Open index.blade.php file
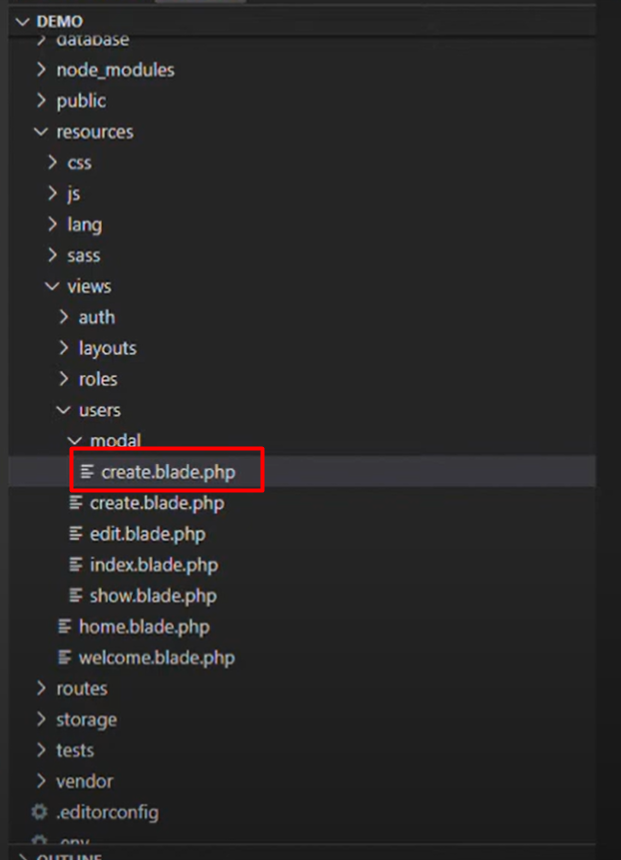 pyautogui.click(x=154, y=564)
